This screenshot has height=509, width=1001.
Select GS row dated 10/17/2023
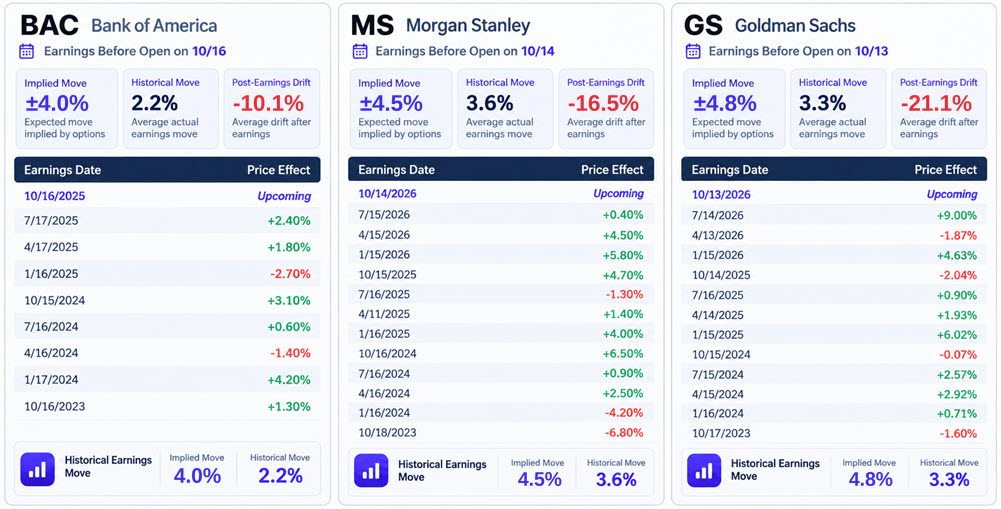(834, 433)
